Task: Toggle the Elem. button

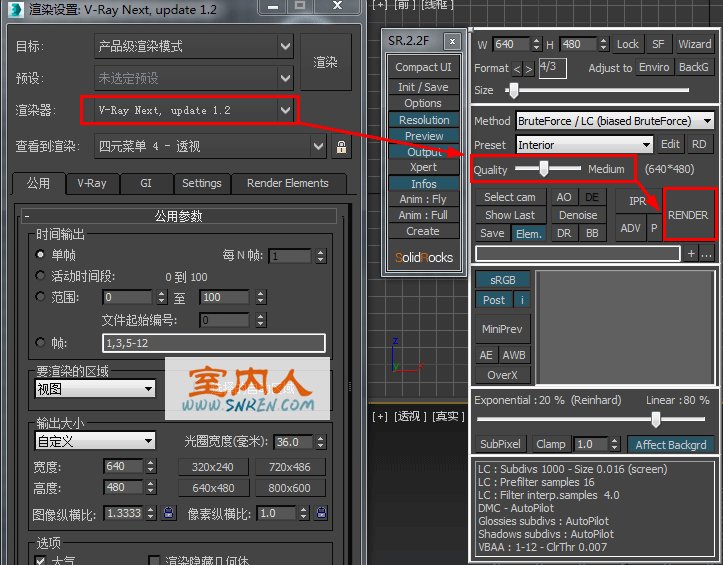Action: pos(528,234)
